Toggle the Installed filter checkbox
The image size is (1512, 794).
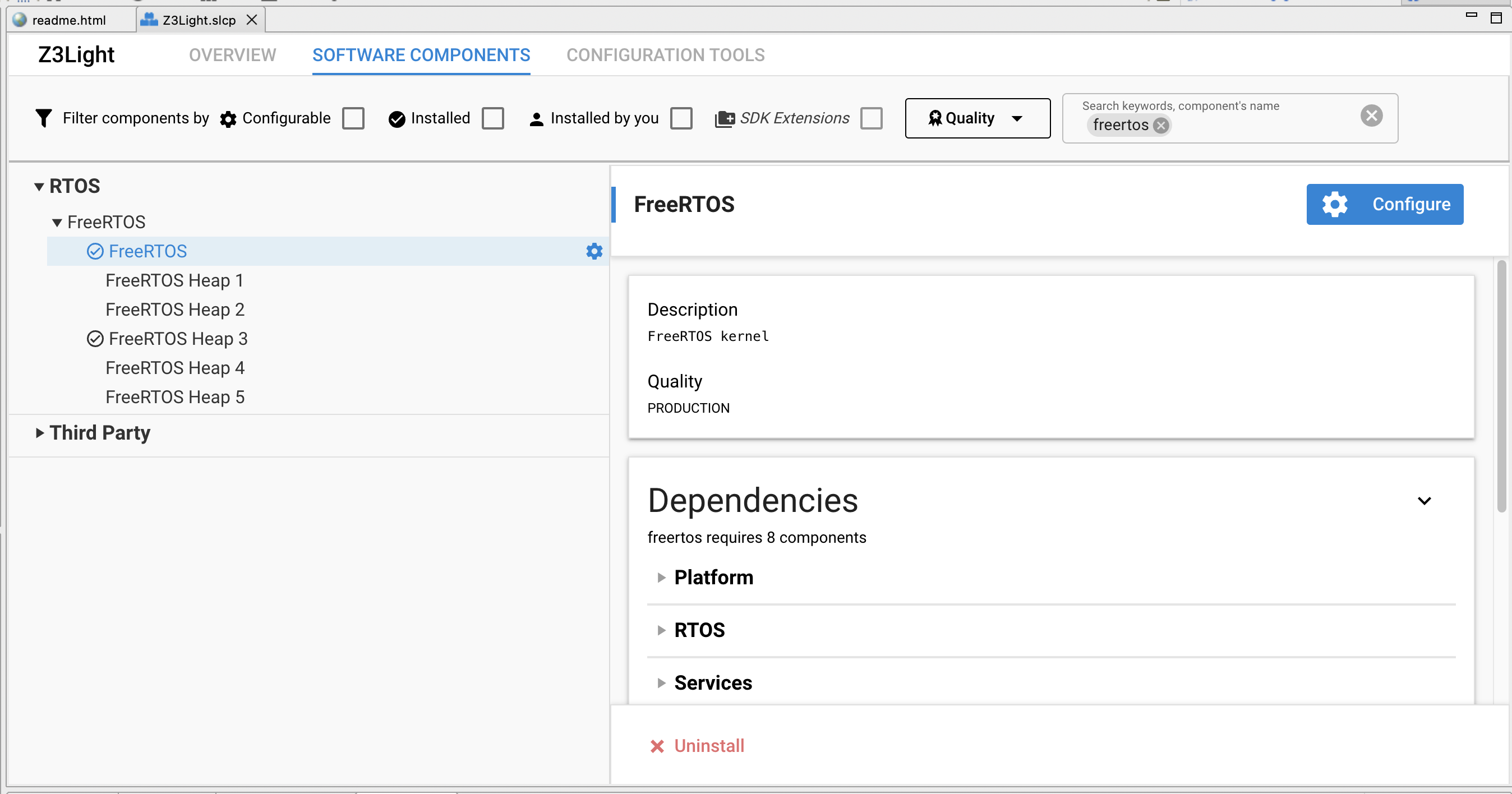[x=492, y=118]
